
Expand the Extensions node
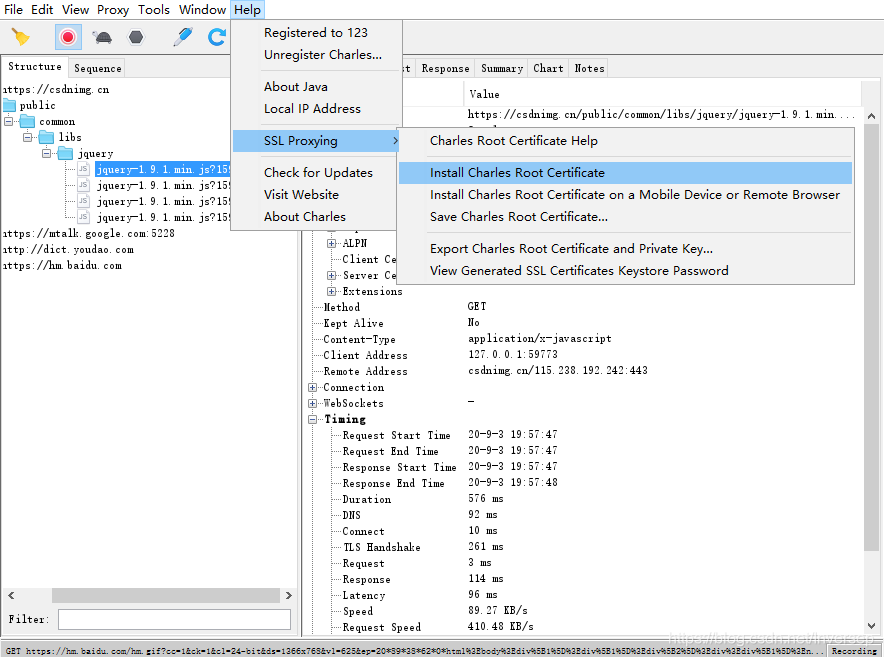[332, 291]
